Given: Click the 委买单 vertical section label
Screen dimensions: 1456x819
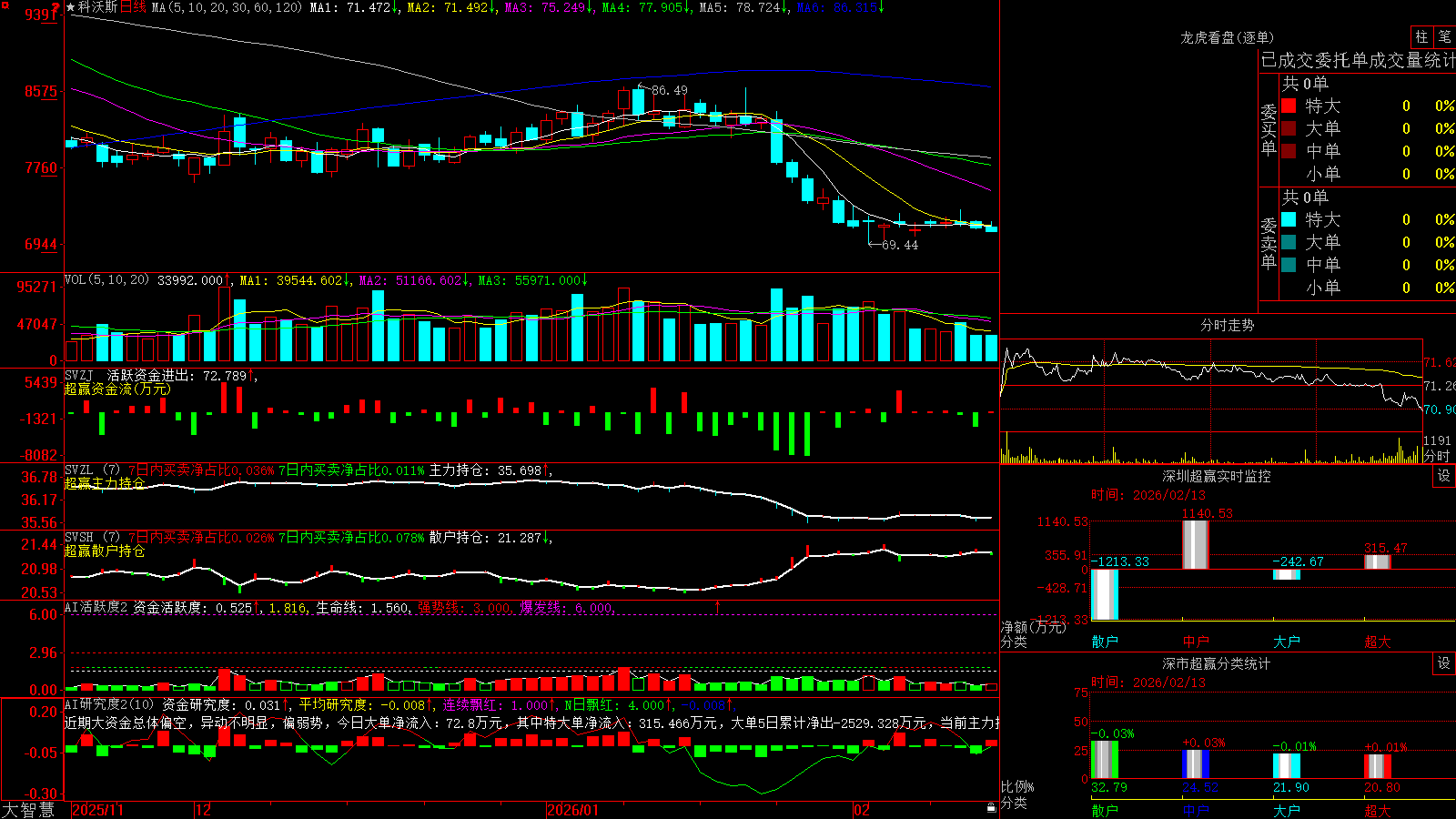Looking at the screenshot, I should (1269, 129).
